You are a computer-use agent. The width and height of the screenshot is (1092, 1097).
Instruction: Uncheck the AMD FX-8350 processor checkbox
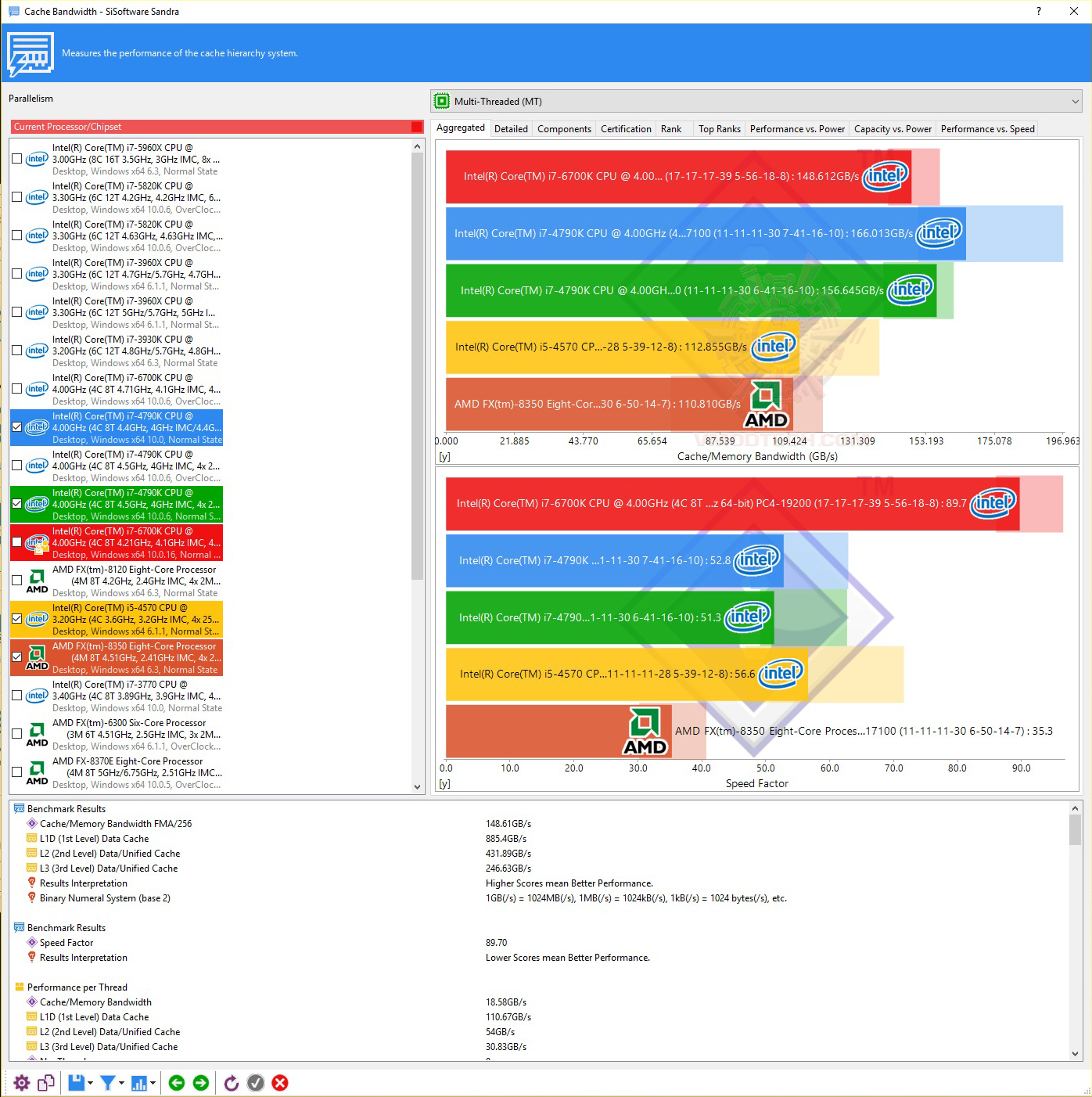[17, 657]
